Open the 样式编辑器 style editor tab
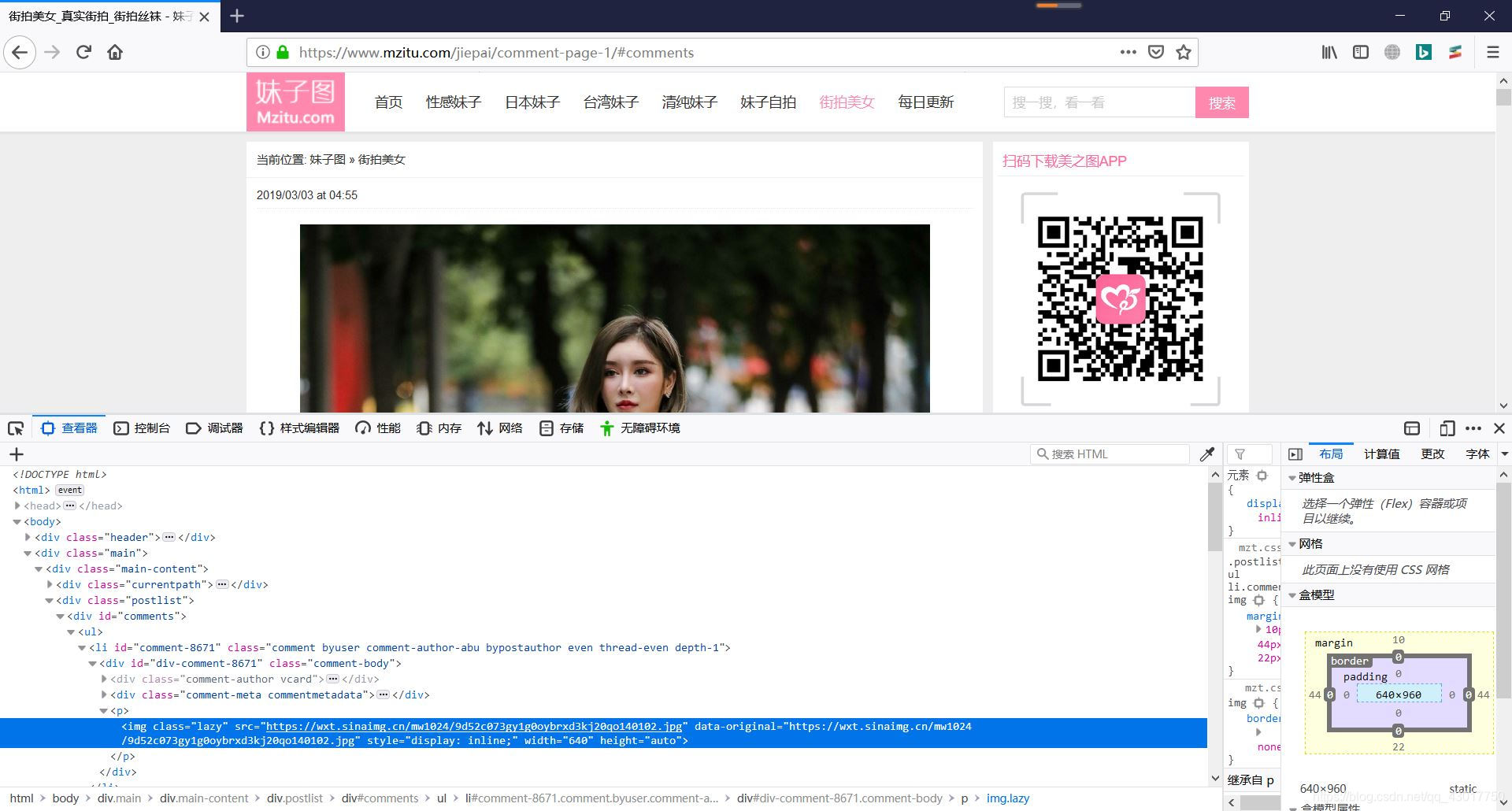The image size is (1512, 811). [299, 428]
